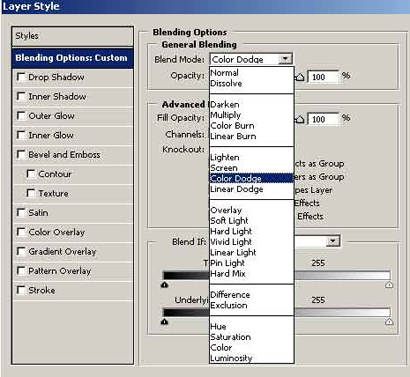Screen dimensions: 410x377
Task: Enable the Drop Shadow checkbox
Action: [21, 77]
